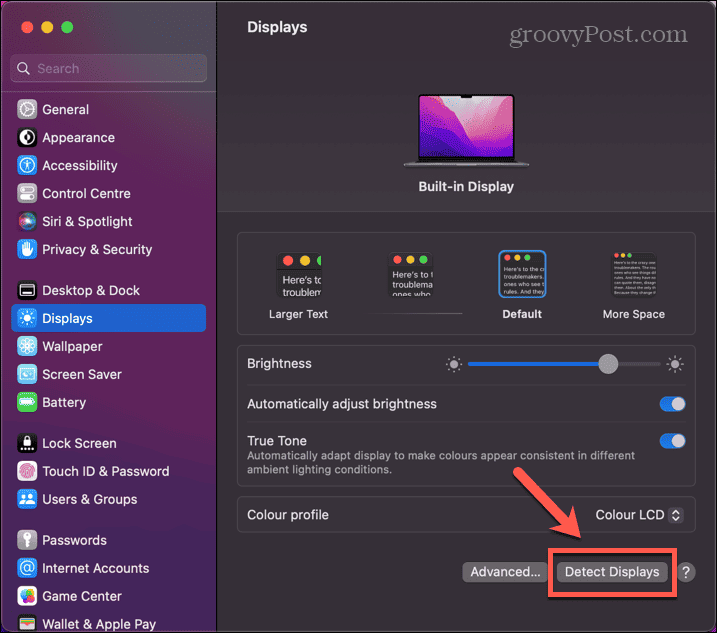The height and width of the screenshot is (633, 717).
Task: Click the Detect Displays button
Action: click(612, 572)
